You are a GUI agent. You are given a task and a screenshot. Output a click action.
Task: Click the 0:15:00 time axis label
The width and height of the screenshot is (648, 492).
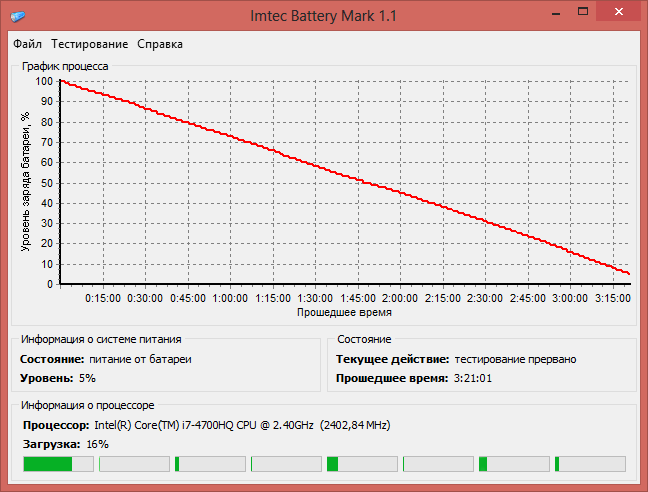103,298
